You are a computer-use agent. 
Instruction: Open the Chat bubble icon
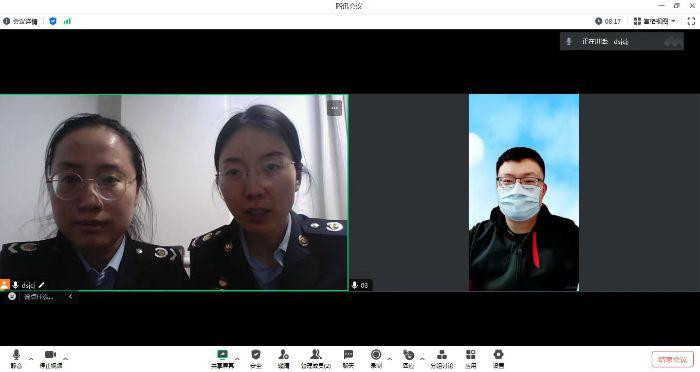348,359
